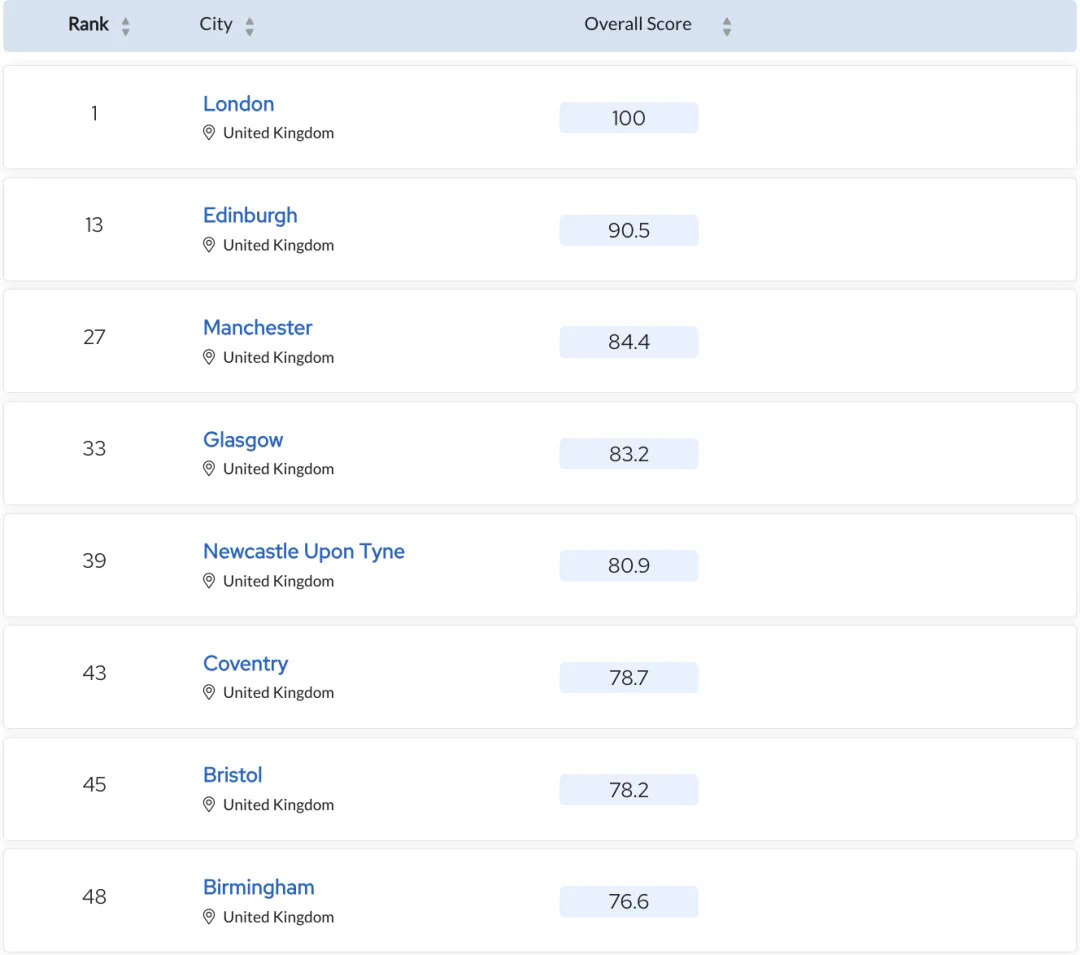Open the London city link
Image resolution: width=1080 pixels, height=955 pixels.
[x=238, y=104]
